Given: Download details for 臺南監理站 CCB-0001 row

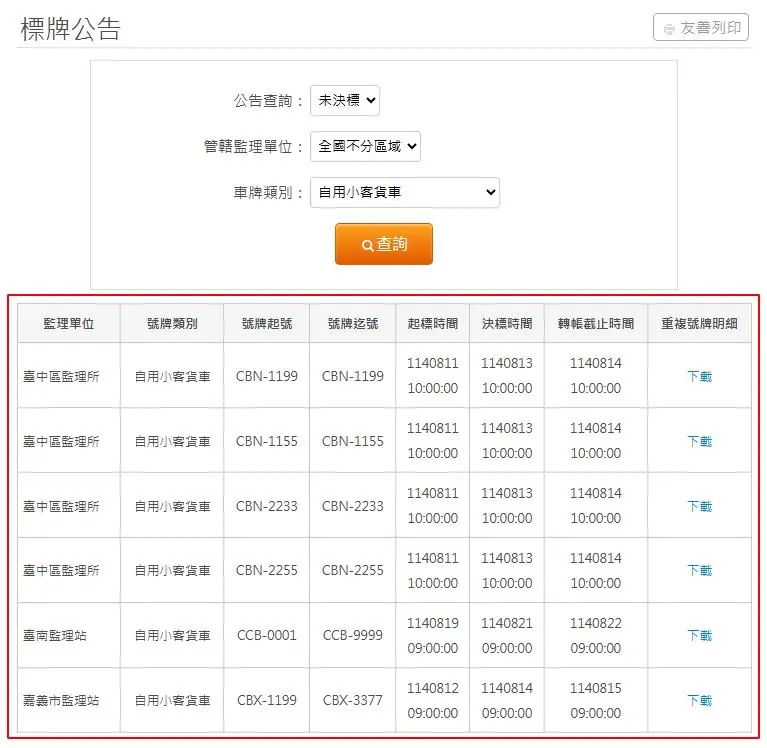Looking at the screenshot, I should pyautogui.click(x=699, y=635).
